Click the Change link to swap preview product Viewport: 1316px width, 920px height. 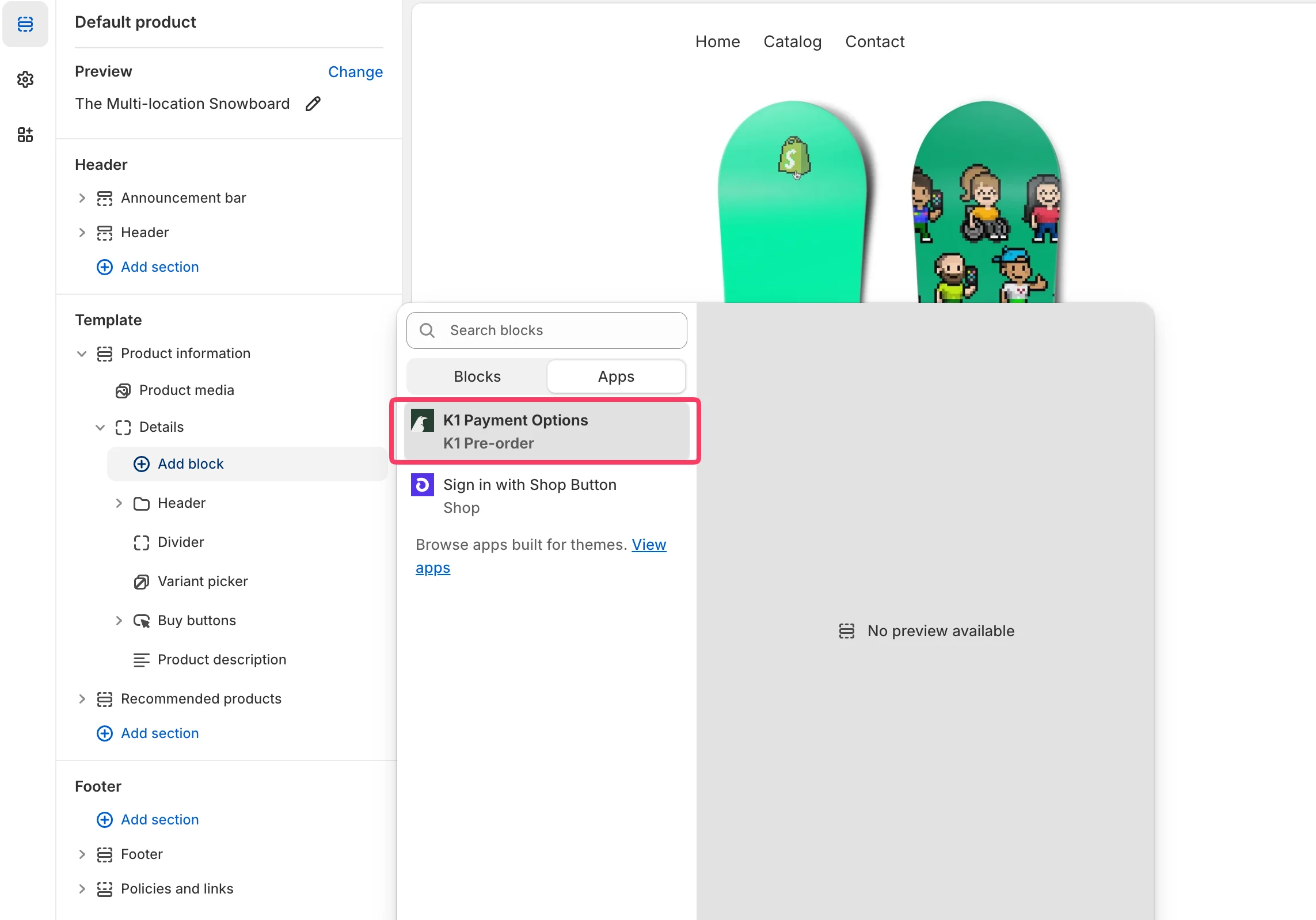coord(355,71)
